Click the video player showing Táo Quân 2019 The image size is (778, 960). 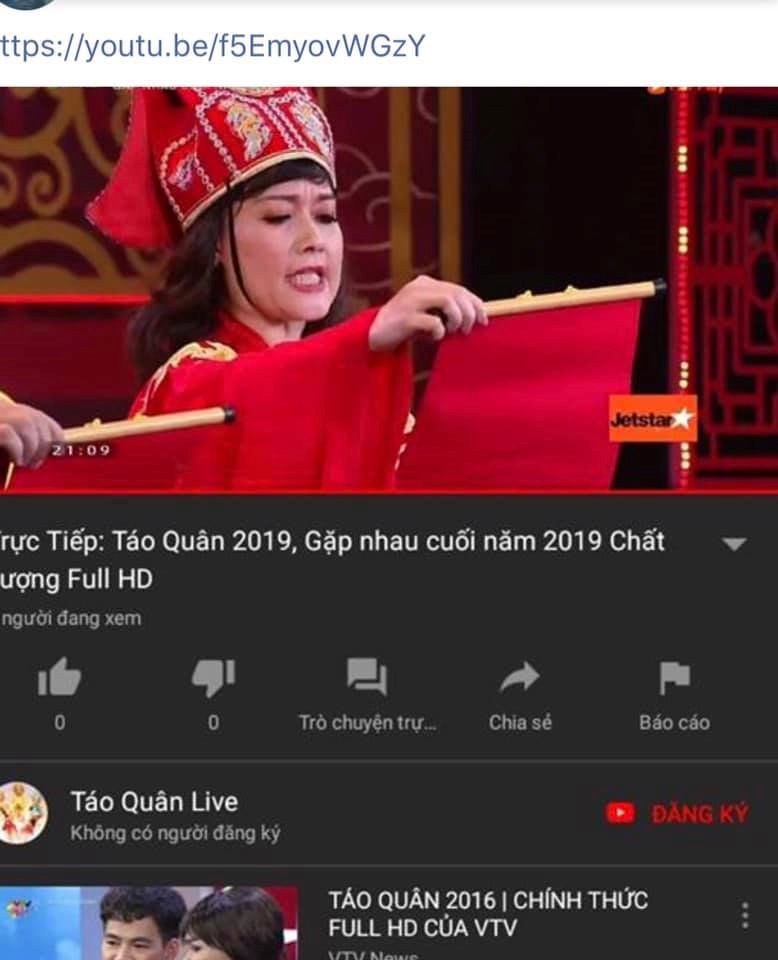click(389, 288)
